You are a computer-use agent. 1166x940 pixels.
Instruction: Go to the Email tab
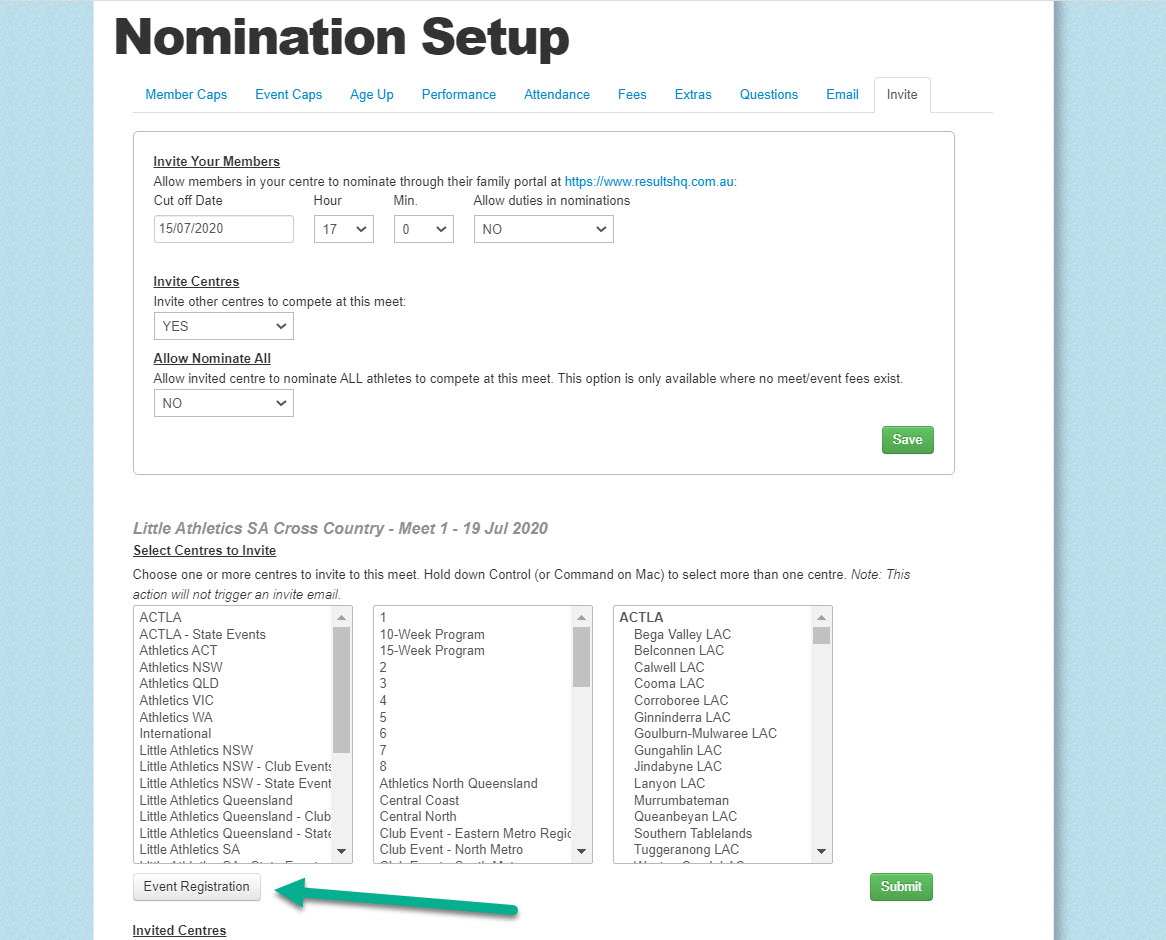point(842,94)
